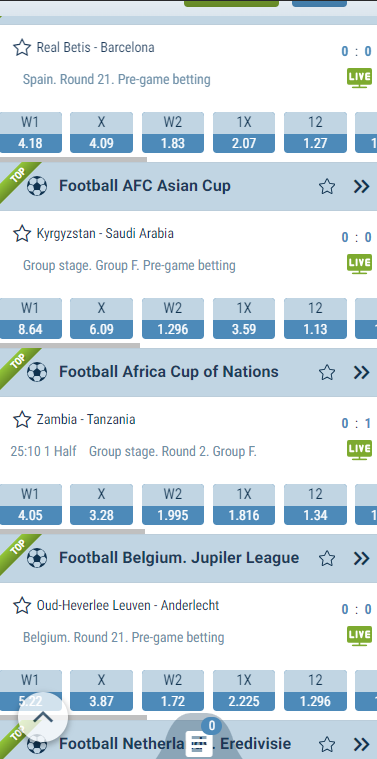This screenshot has width=377, height=759.
Task: Click live icon for Oud-Heverlee Leuven match
Action: click(x=360, y=636)
